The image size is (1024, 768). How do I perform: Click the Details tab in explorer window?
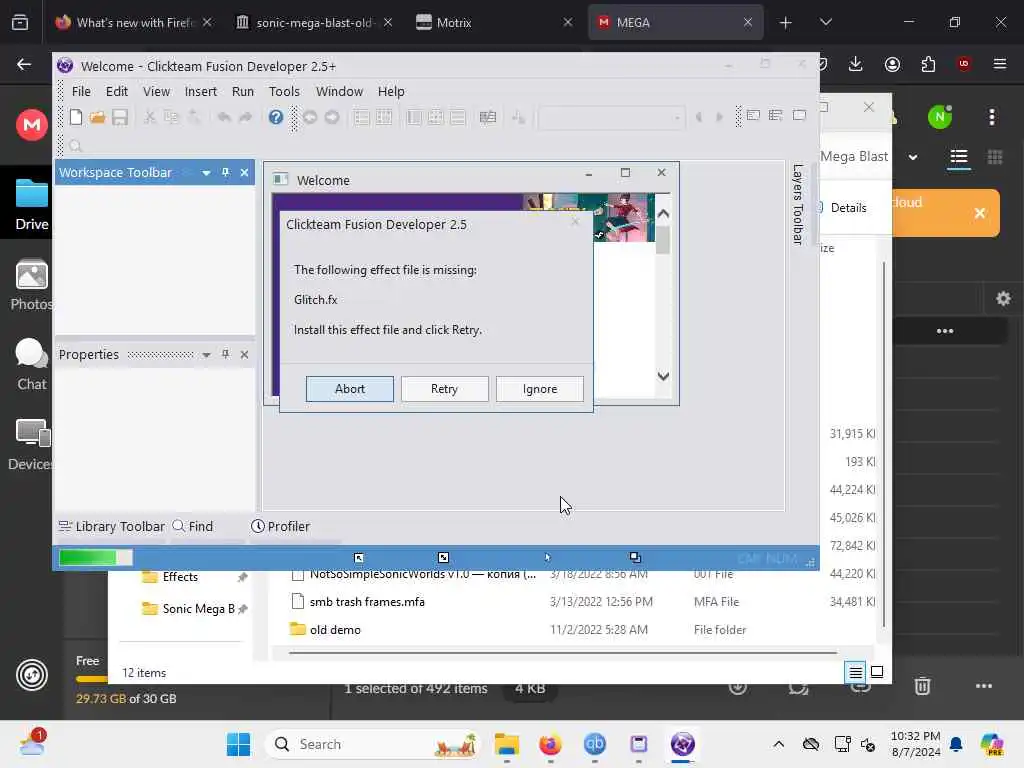click(848, 208)
